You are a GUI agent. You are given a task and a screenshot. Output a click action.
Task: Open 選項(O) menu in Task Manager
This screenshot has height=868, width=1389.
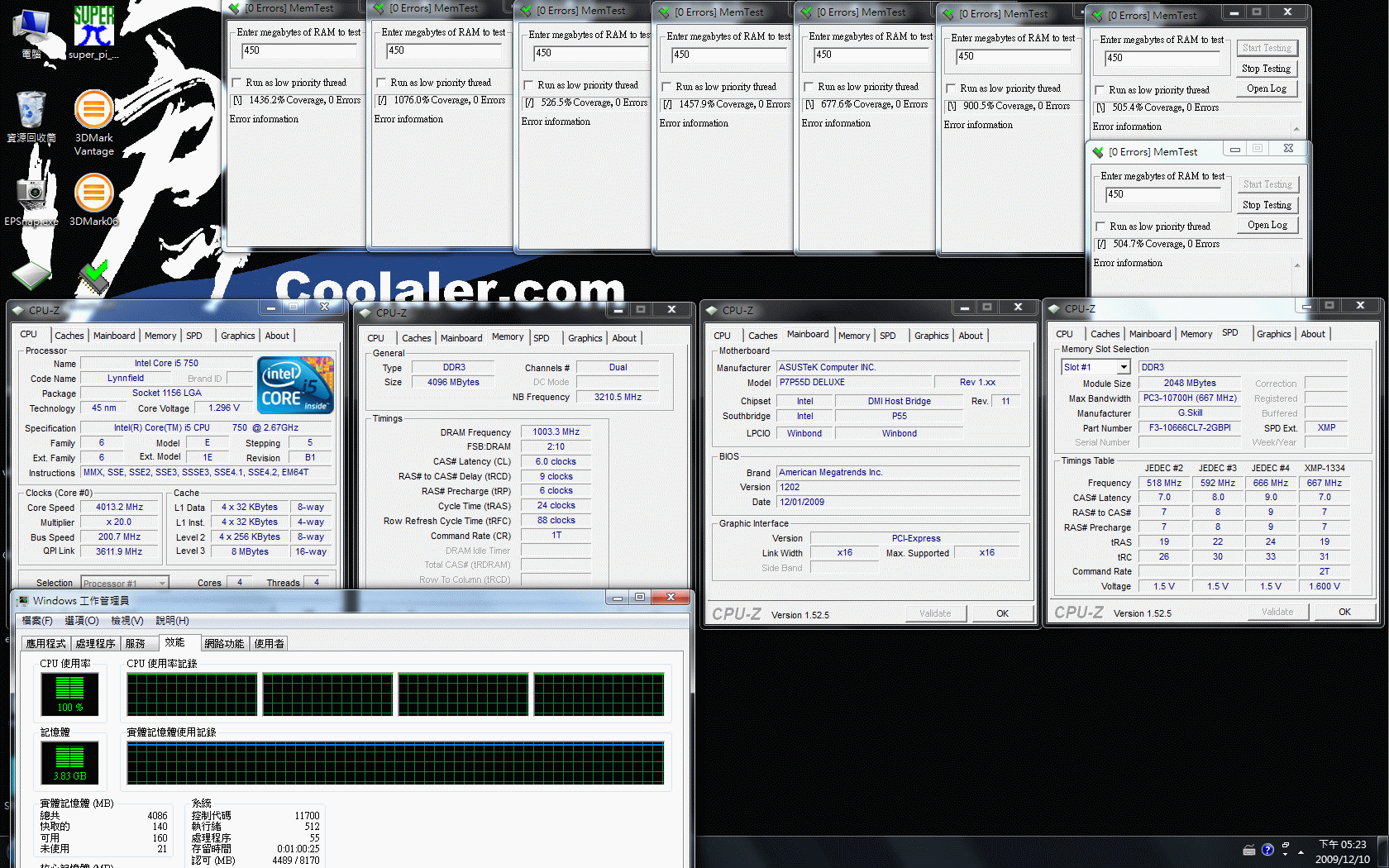point(82,621)
